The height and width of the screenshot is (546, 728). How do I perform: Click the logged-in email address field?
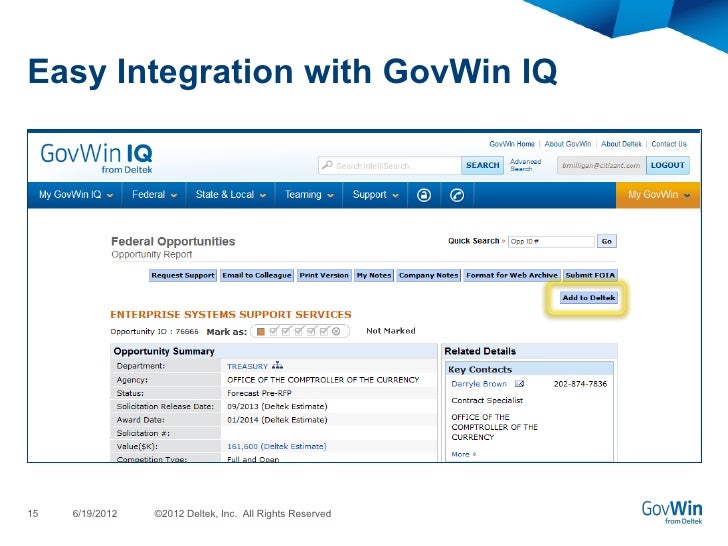[x=601, y=165]
